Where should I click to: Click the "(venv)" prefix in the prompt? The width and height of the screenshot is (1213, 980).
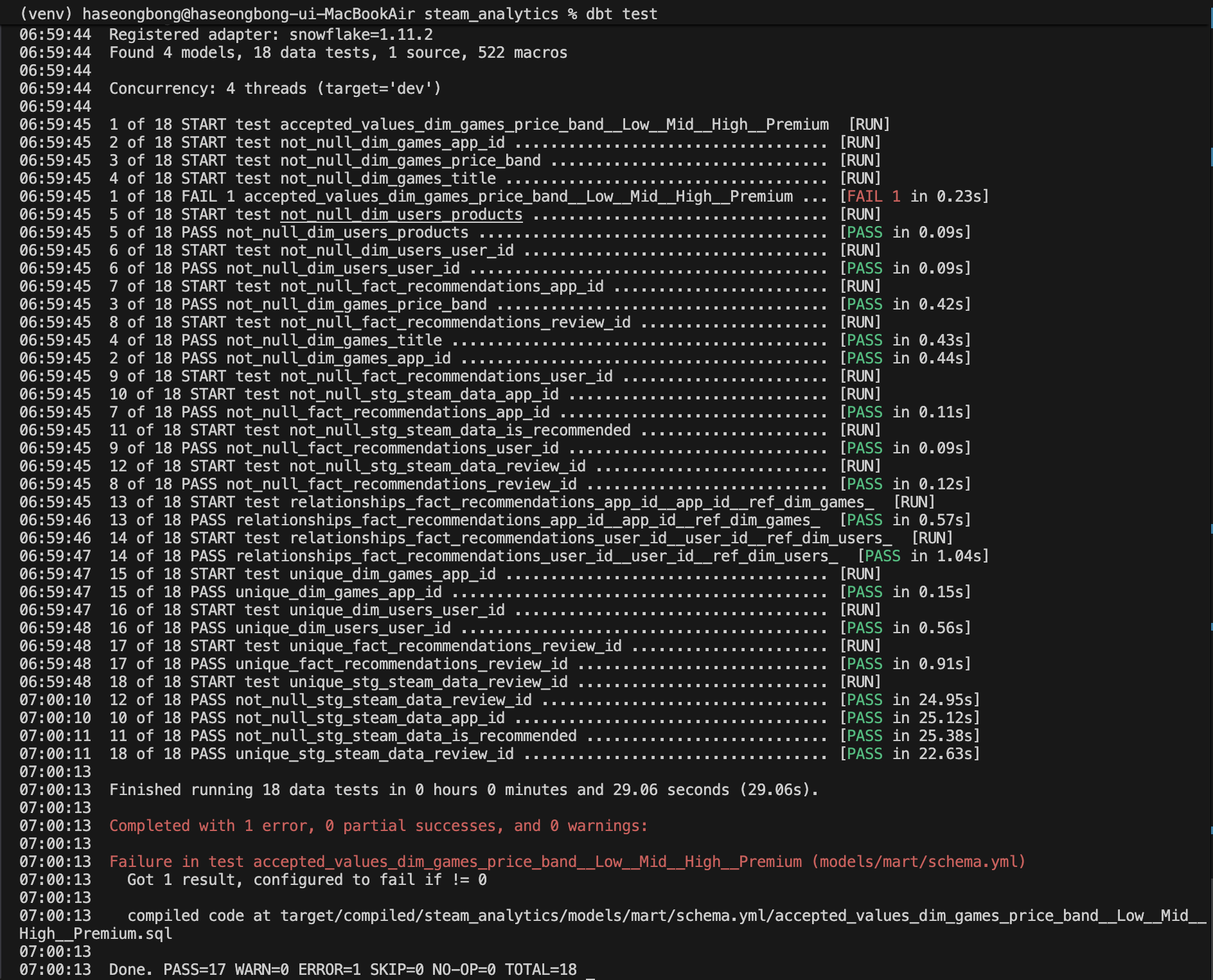pyautogui.click(x=46, y=14)
